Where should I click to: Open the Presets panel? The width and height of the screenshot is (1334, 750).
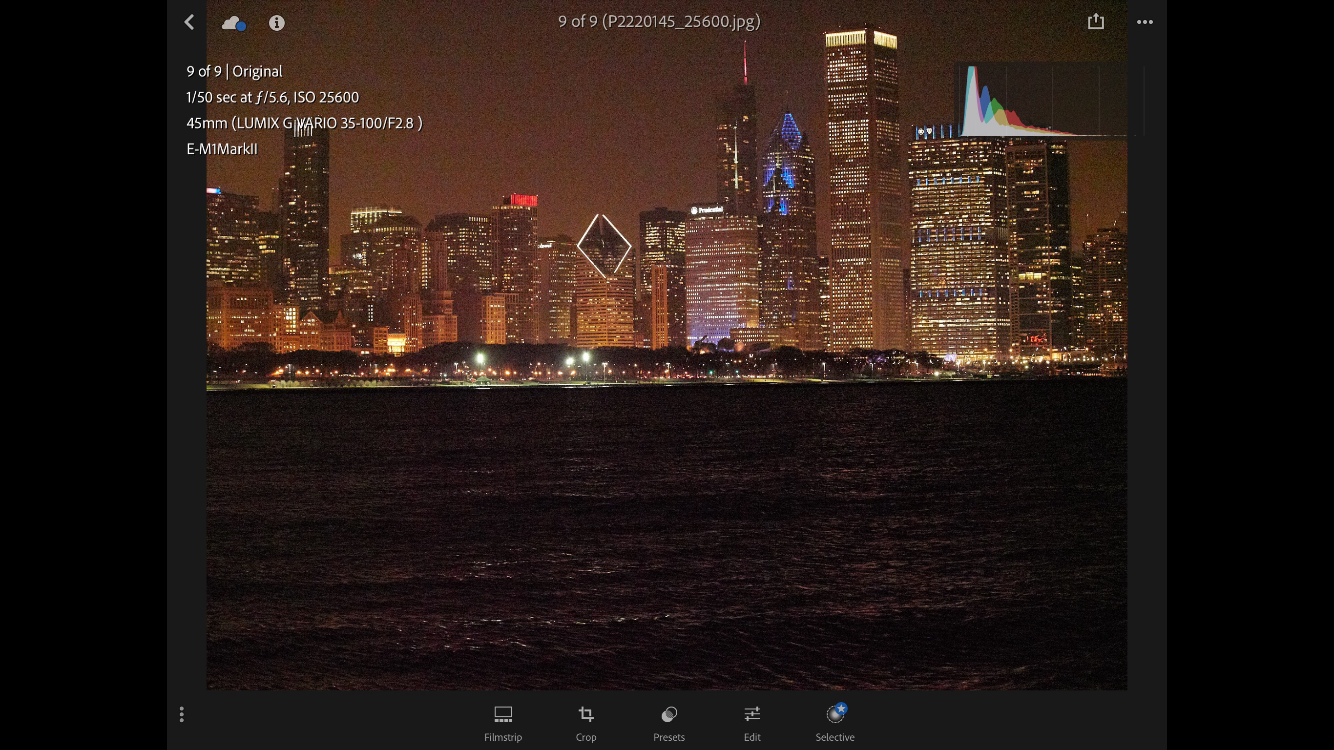coord(669,722)
